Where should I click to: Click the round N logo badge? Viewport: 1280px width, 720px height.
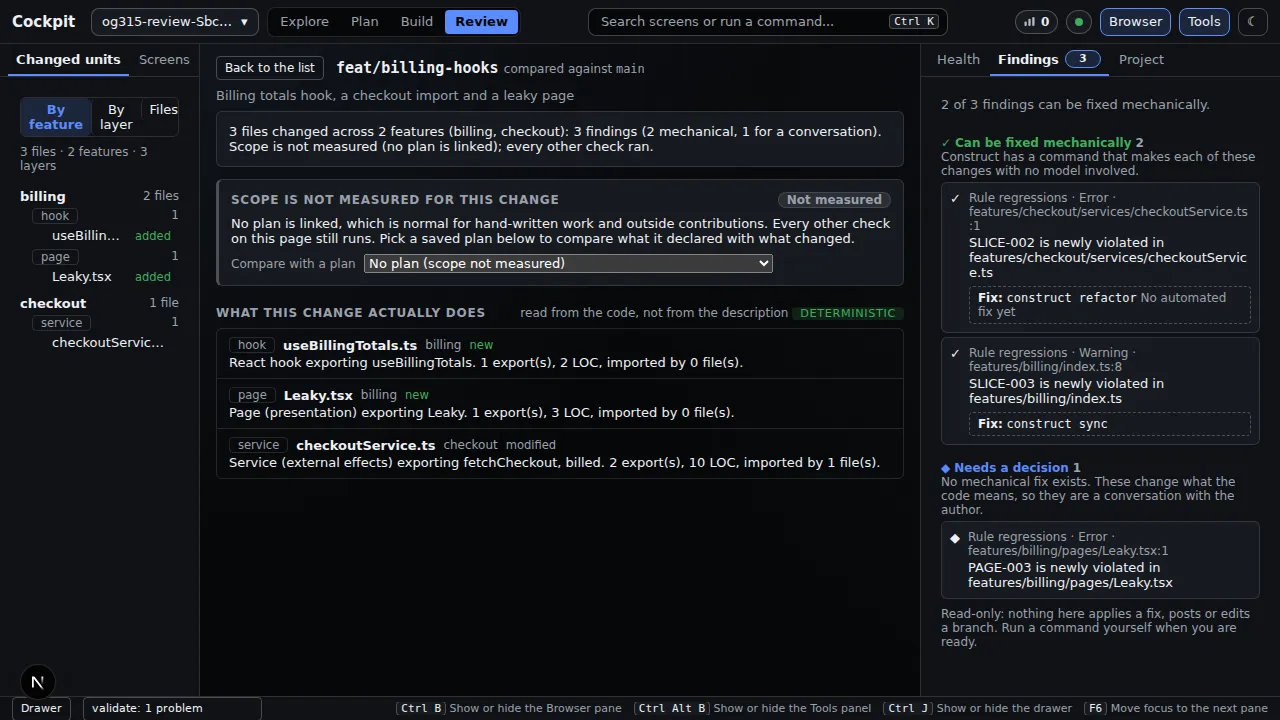37,683
